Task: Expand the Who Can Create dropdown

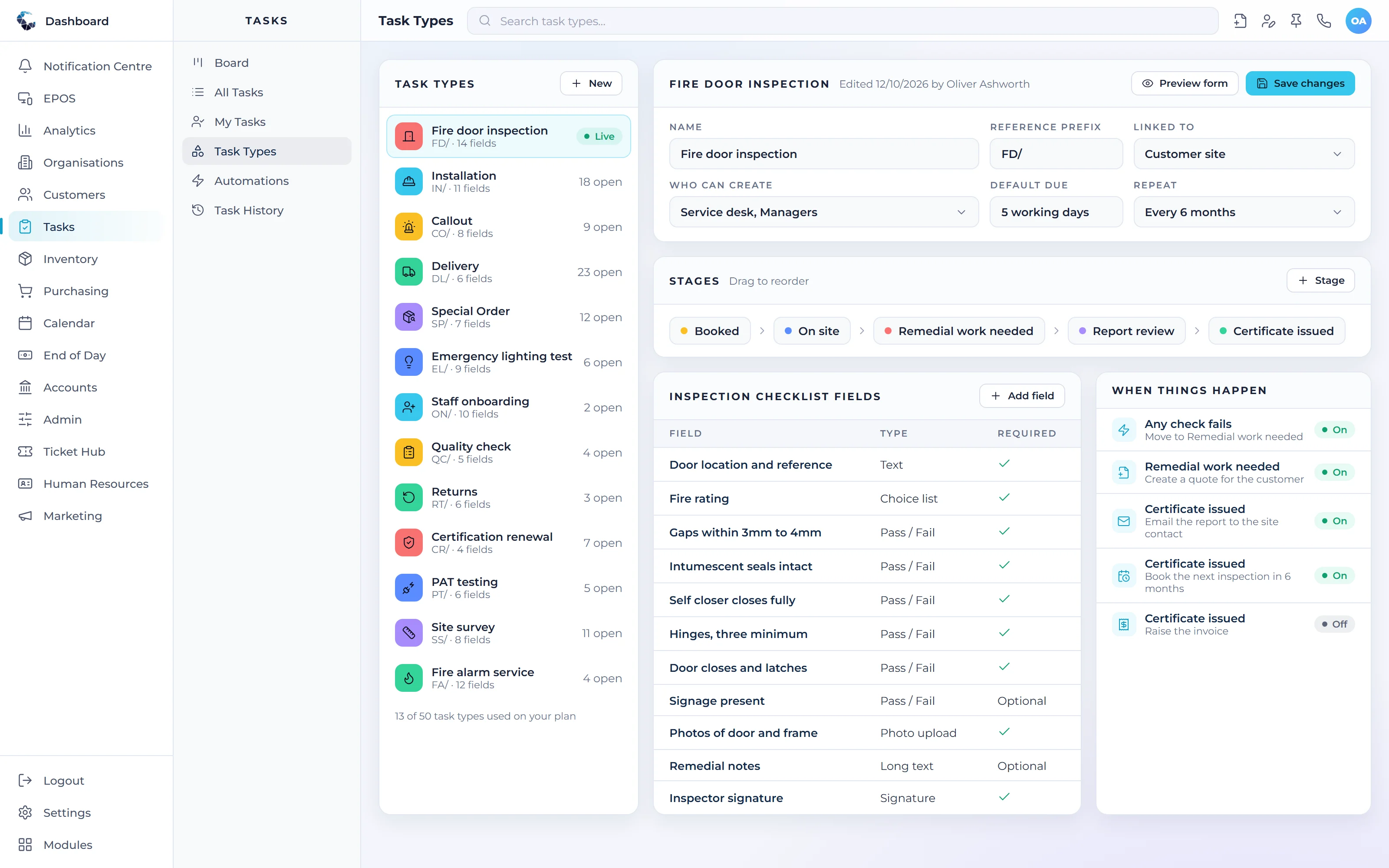Action: click(x=824, y=212)
